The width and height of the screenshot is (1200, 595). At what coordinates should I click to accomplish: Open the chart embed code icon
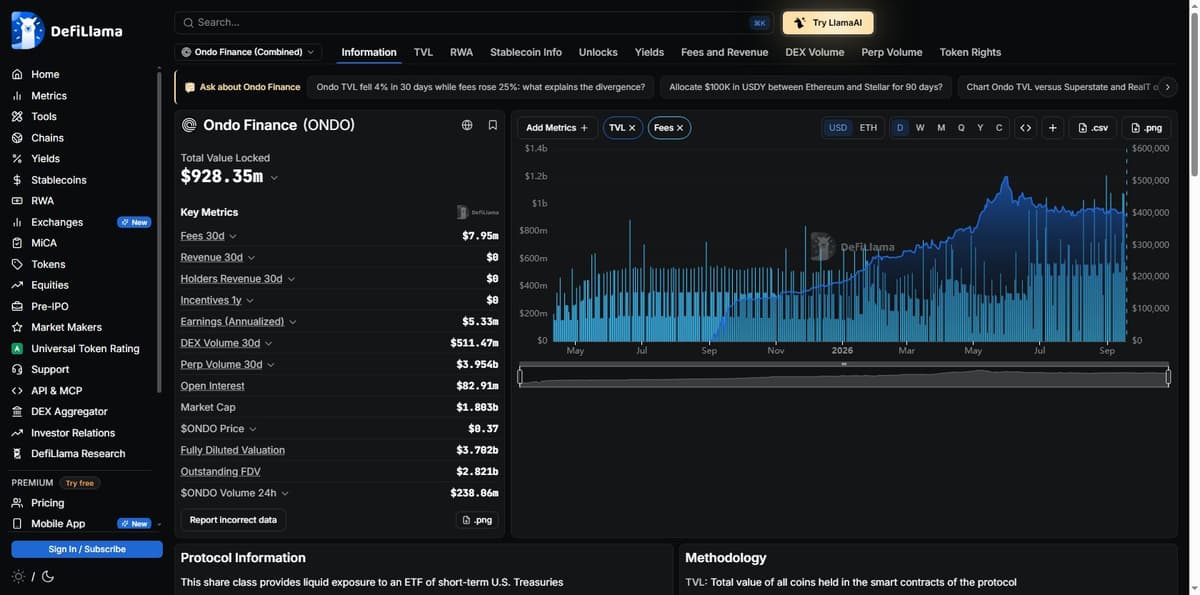click(x=1025, y=128)
